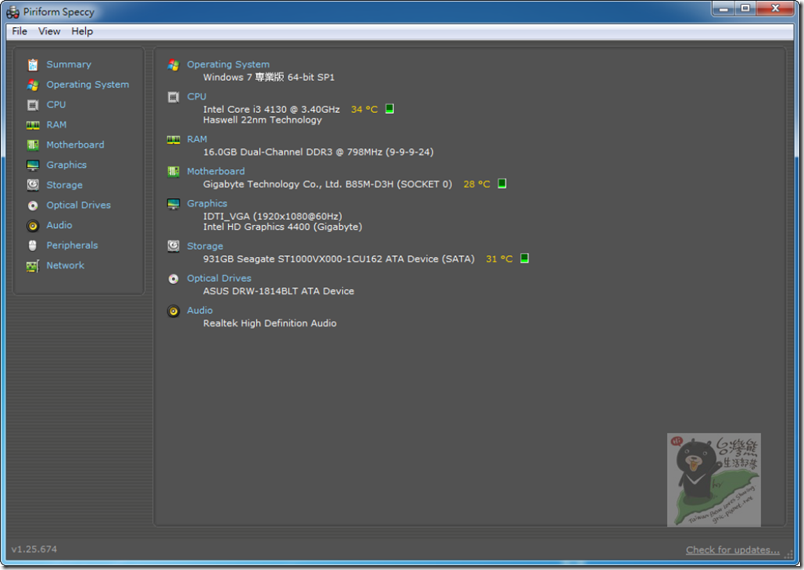Open the Help menu

[x=82, y=31]
